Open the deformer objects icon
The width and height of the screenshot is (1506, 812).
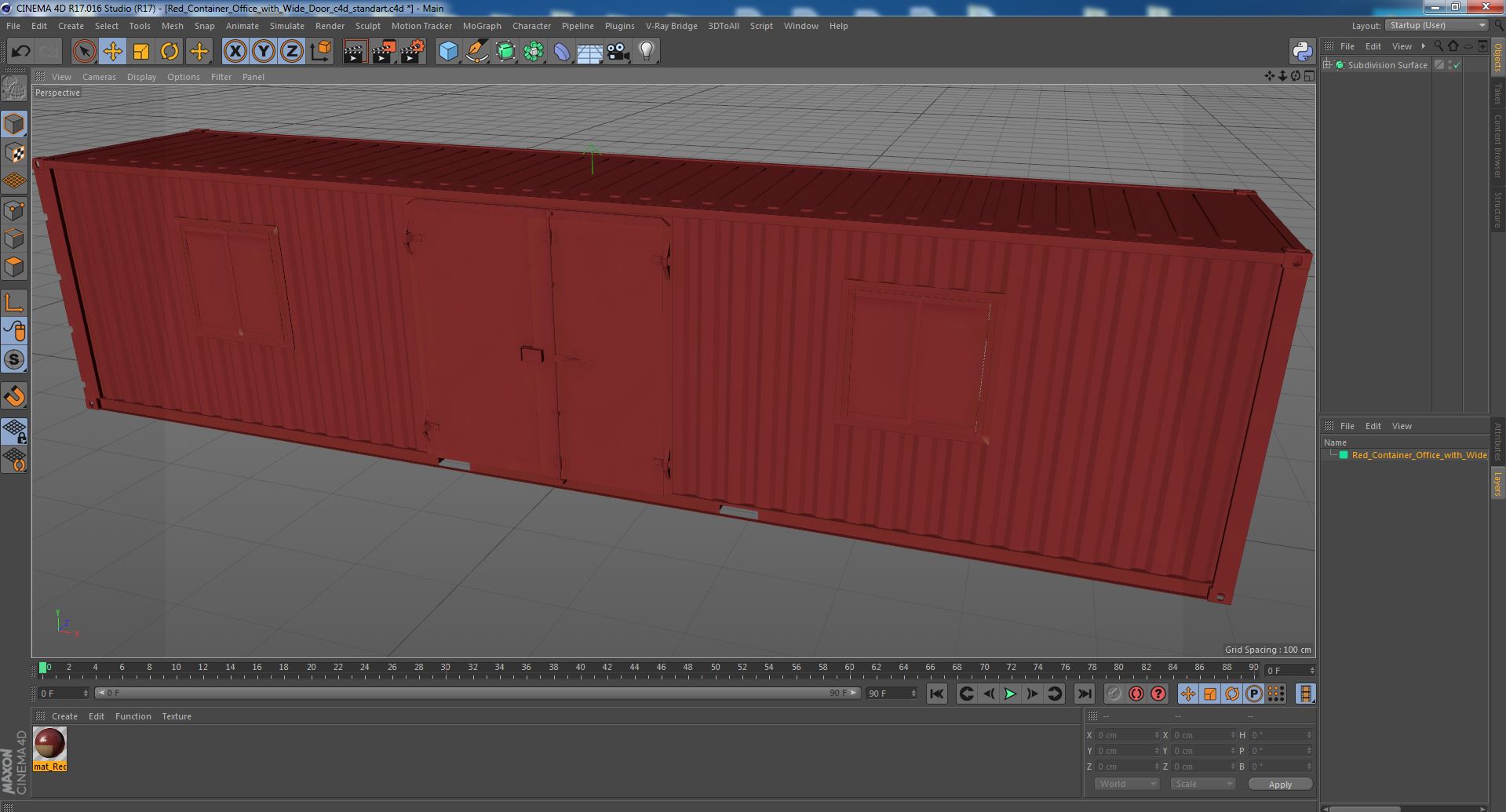coord(562,52)
